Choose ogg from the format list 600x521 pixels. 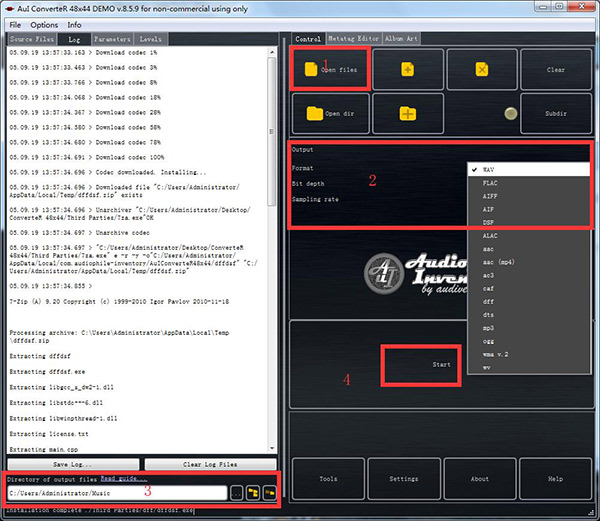(528, 341)
